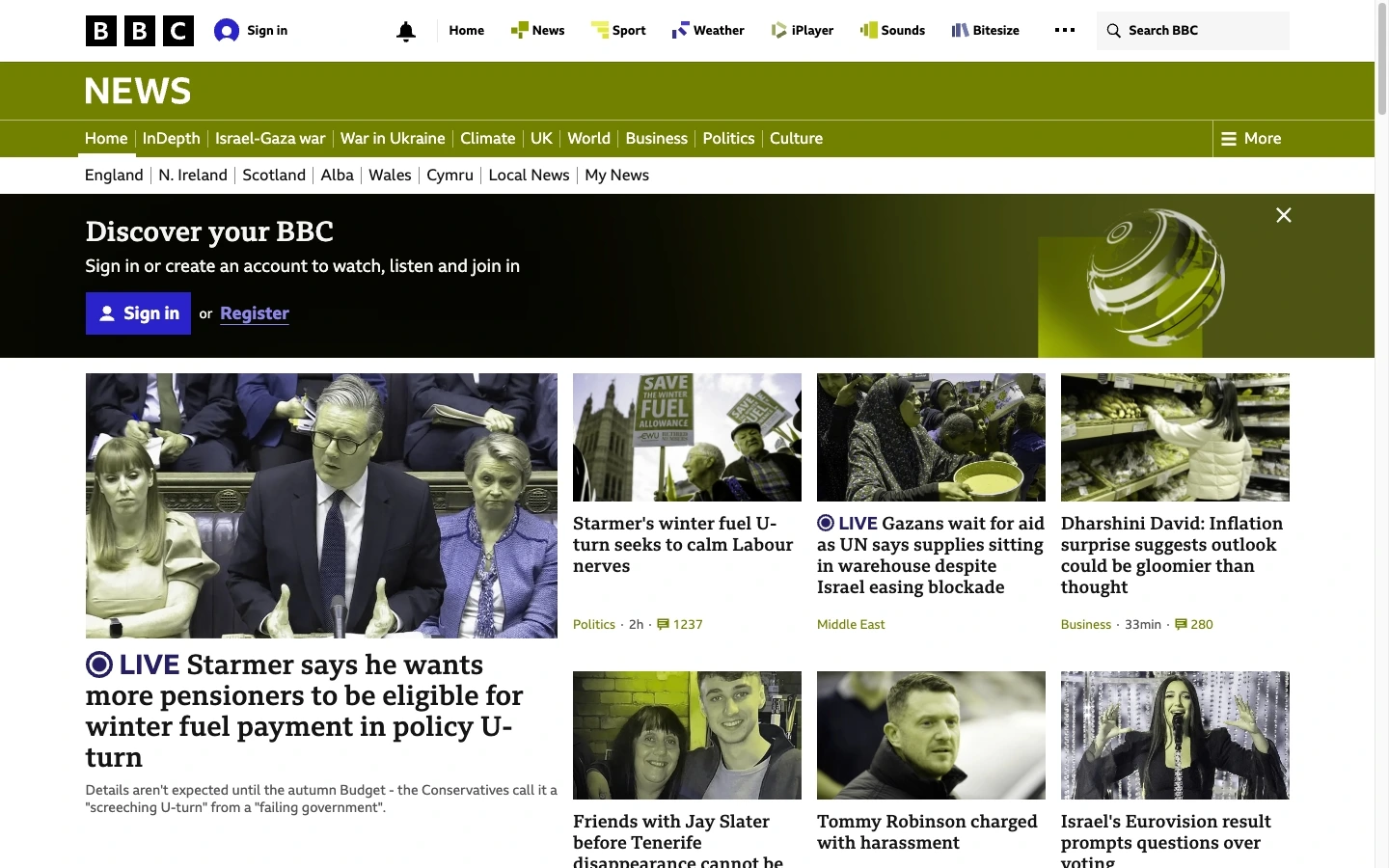
Task: Click the hamburger icon next to More
Action: click(x=1229, y=139)
